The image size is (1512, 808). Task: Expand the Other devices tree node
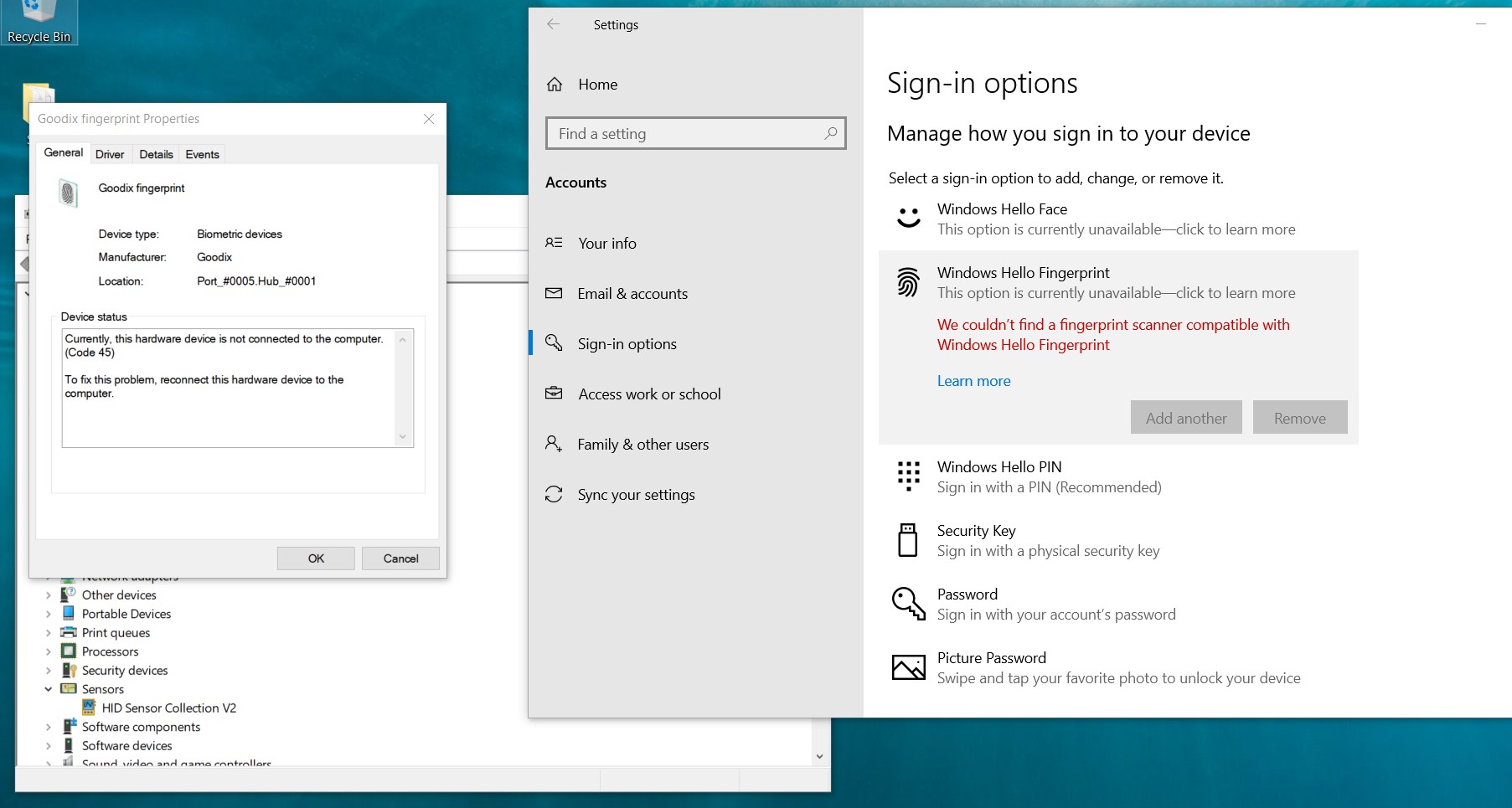[x=49, y=595]
